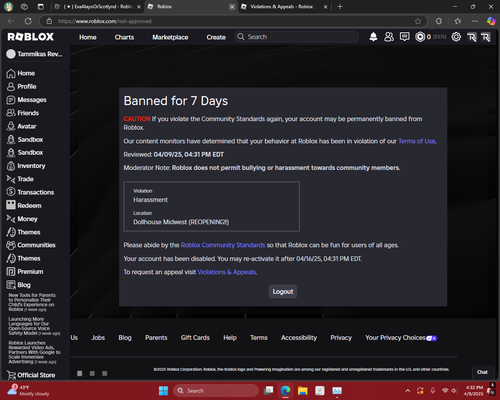Open Trade in the left sidebar
The image size is (500, 400).
coord(20,179)
